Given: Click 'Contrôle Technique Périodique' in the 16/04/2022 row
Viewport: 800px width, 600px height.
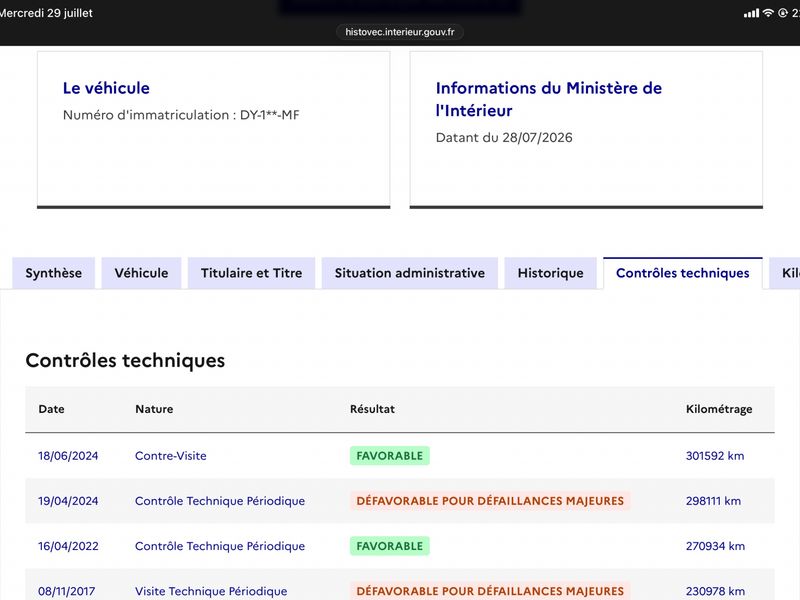Looking at the screenshot, I should click(x=220, y=546).
